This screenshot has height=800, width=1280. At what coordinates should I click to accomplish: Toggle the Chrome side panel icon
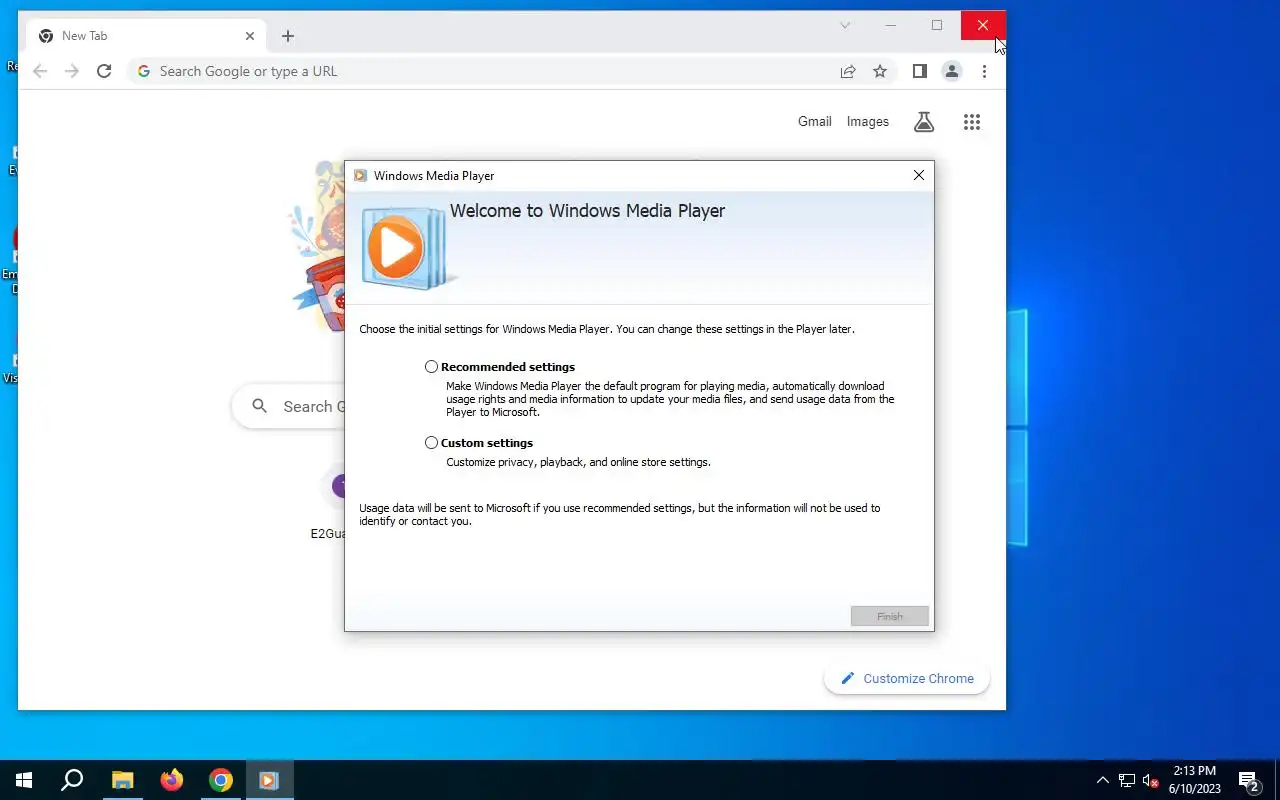point(920,71)
